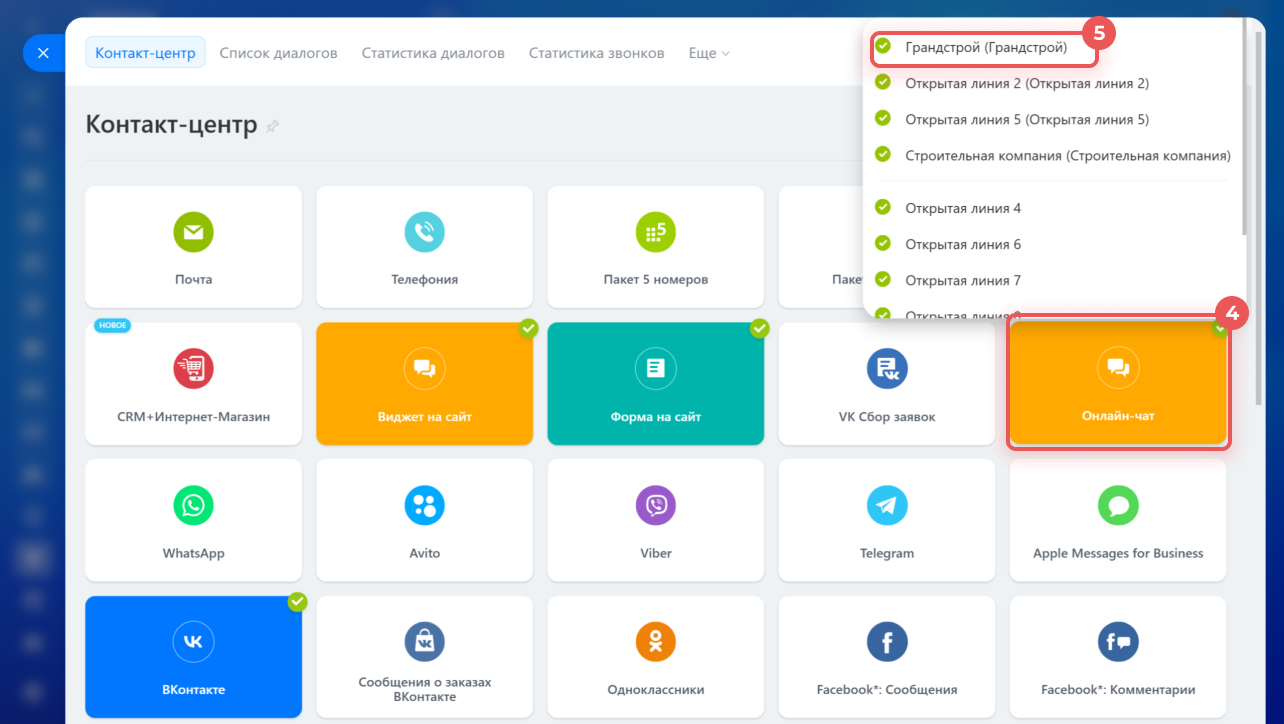1284x724 pixels.
Task: Open the Форма на сайт tile
Action: click(656, 384)
